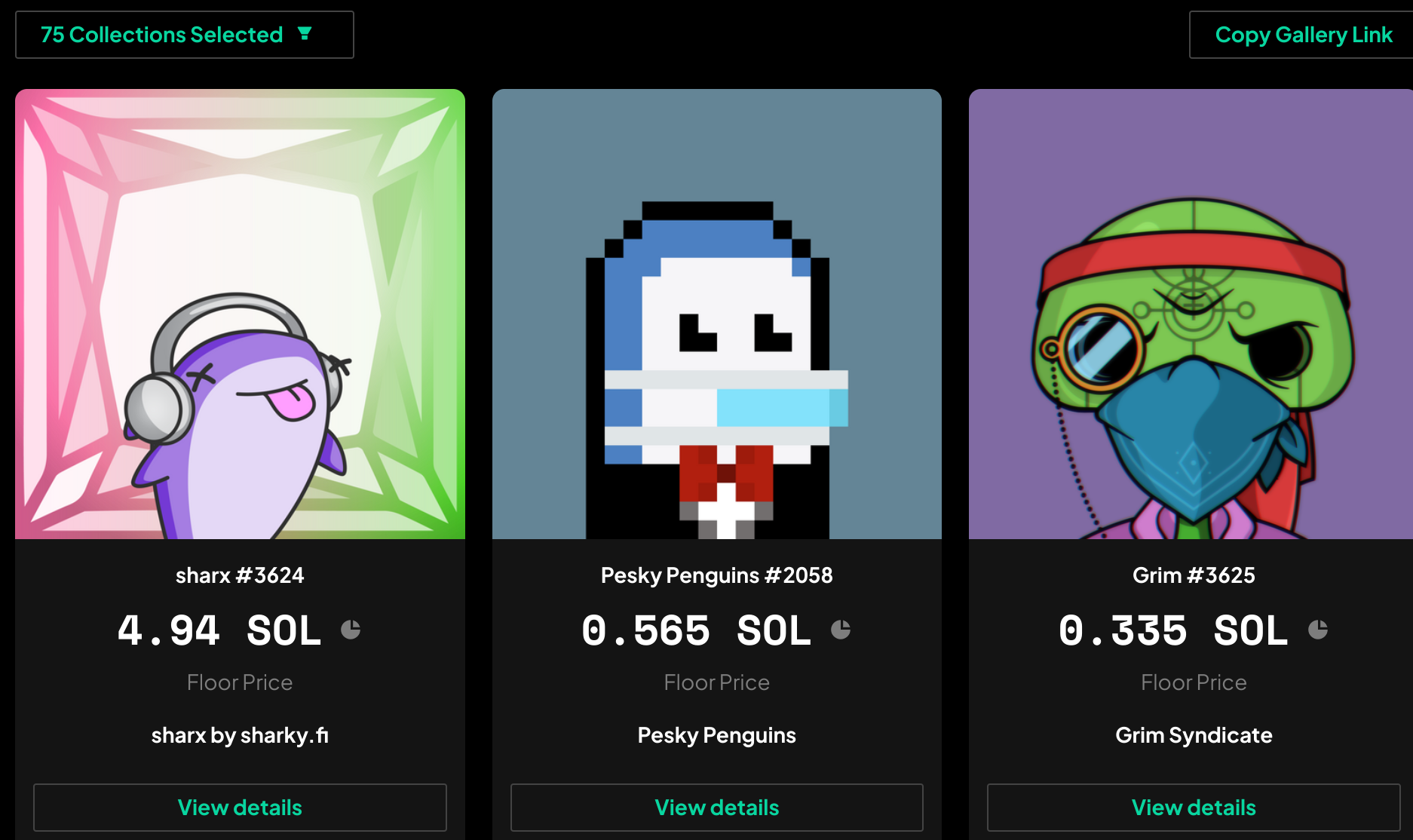Copy the gallery link
Viewport: 1413px width, 840px height.
1301,35
